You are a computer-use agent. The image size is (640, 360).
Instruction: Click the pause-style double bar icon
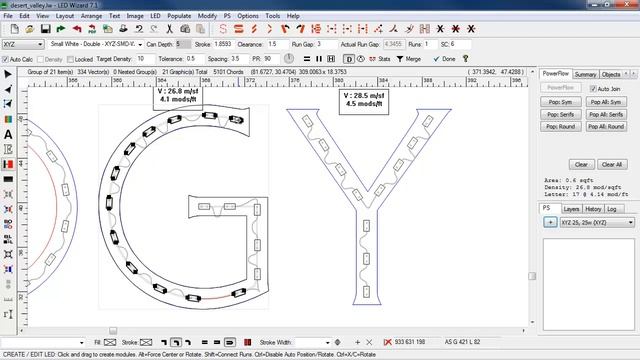(319, 59)
